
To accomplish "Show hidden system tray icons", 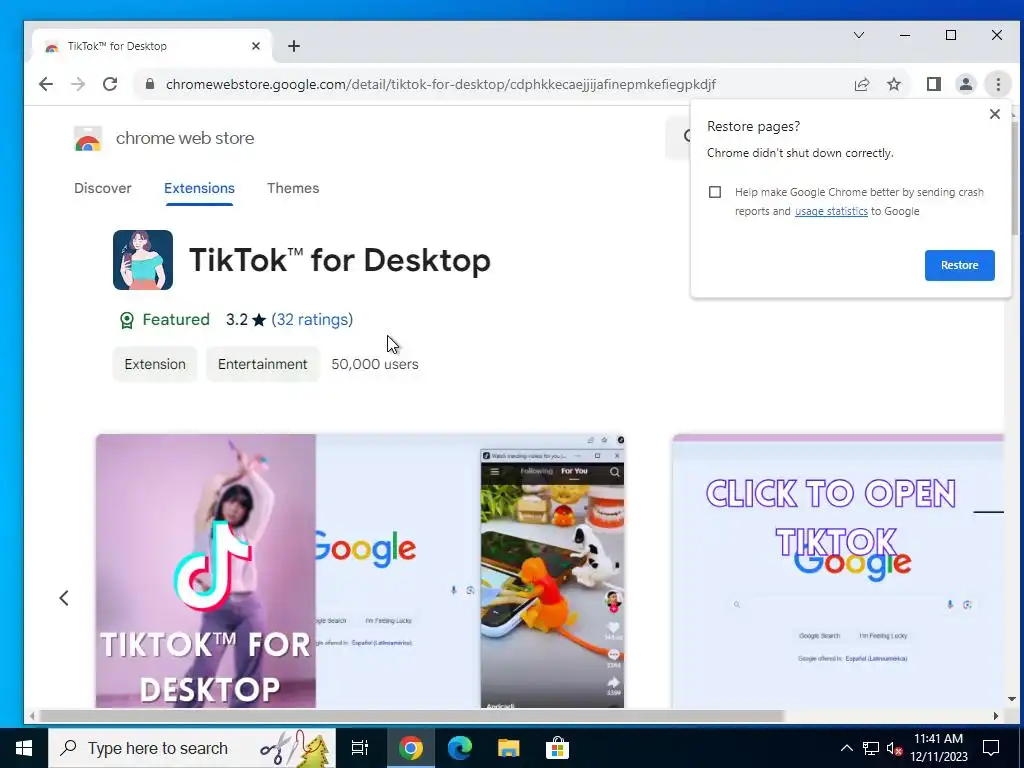I will 846,748.
